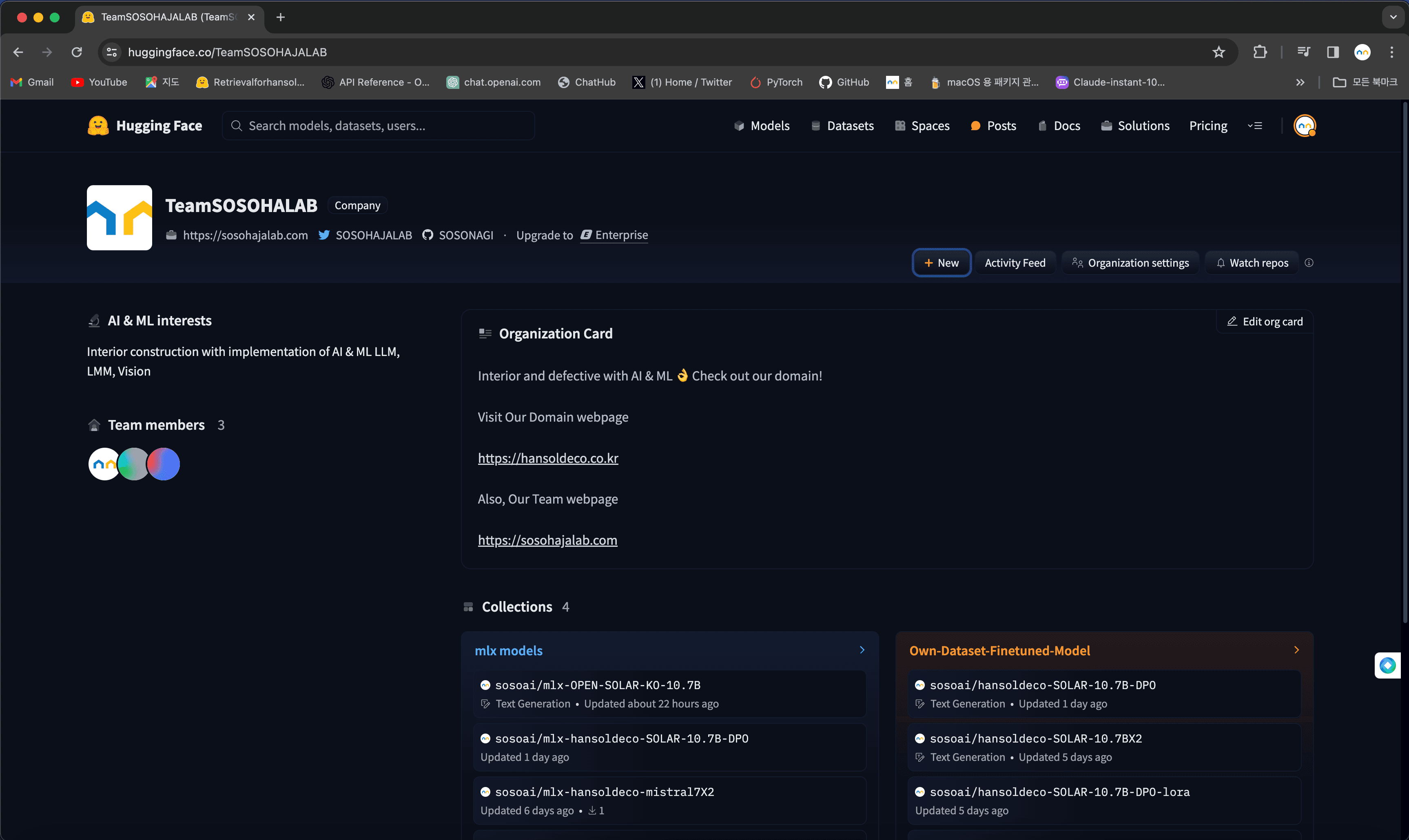Open Activity Feed
Screen dimensions: 1409x840
1015,263
